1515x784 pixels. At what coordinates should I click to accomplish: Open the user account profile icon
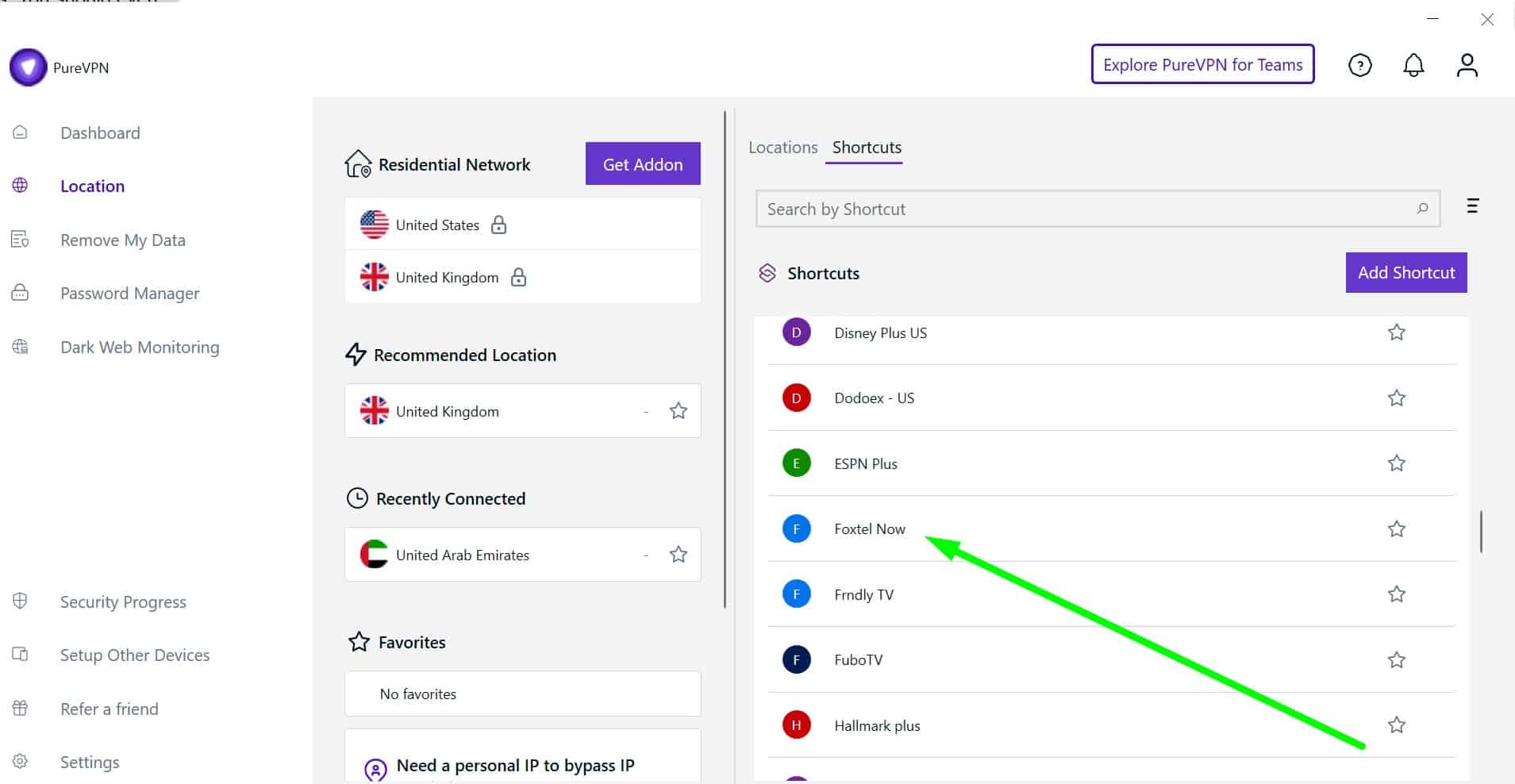(1467, 65)
